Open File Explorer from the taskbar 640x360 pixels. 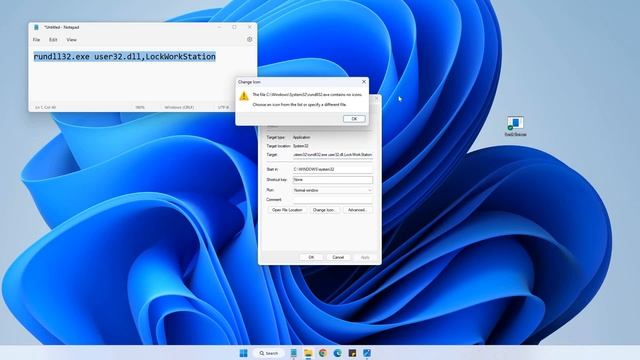(308, 353)
